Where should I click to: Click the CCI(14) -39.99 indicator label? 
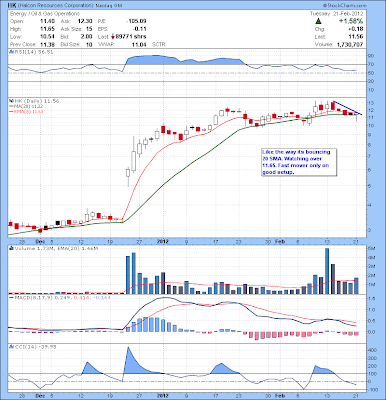click(x=35, y=347)
